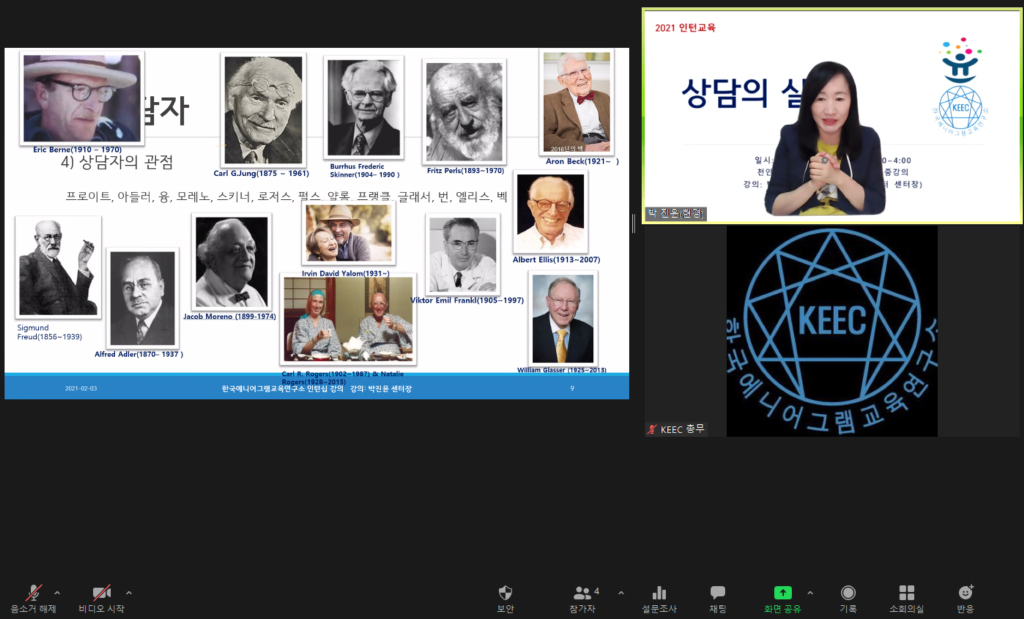Screen dimensions: 1024x619
Task: Click the slide page number 9
Action: [572, 389]
